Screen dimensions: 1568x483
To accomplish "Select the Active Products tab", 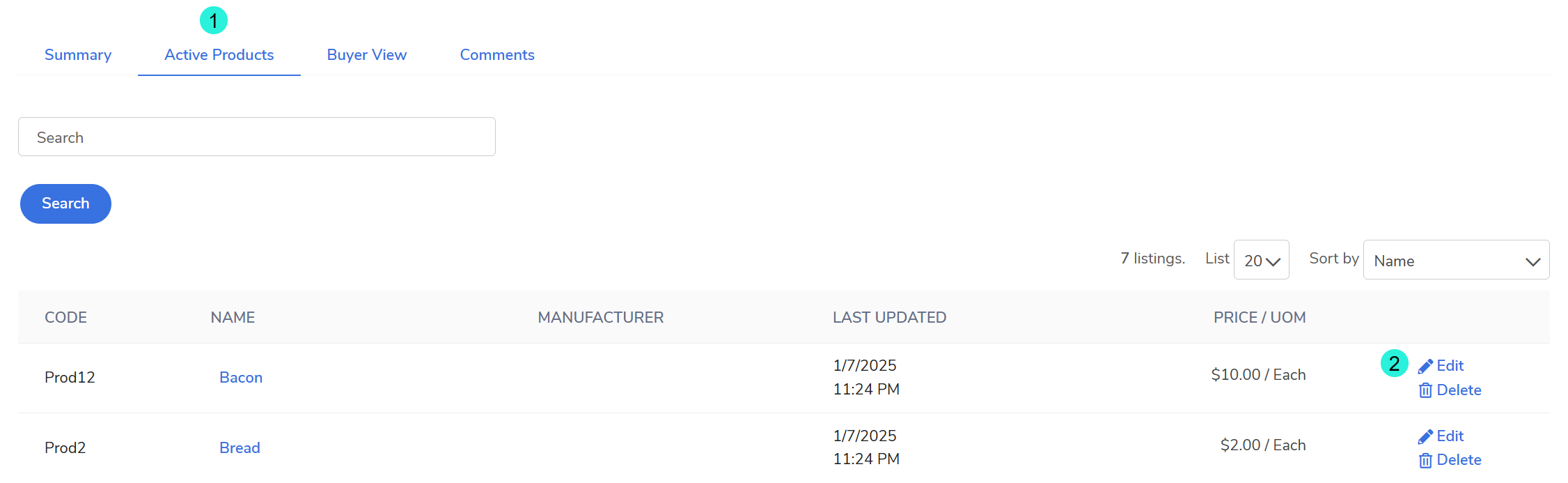I will 219,55.
